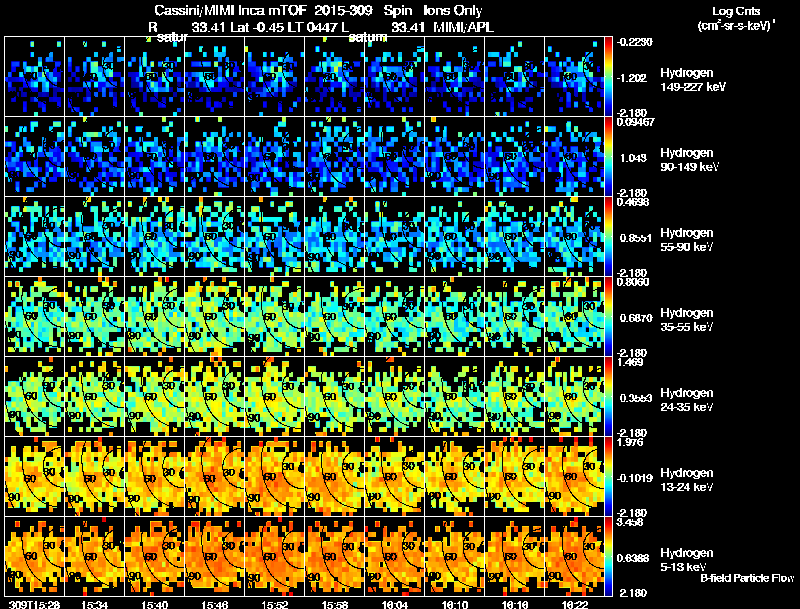Click the Hydrogen 5-13 keV color bar
This screenshot has height=609, width=800.
click(x=608, y=557)
